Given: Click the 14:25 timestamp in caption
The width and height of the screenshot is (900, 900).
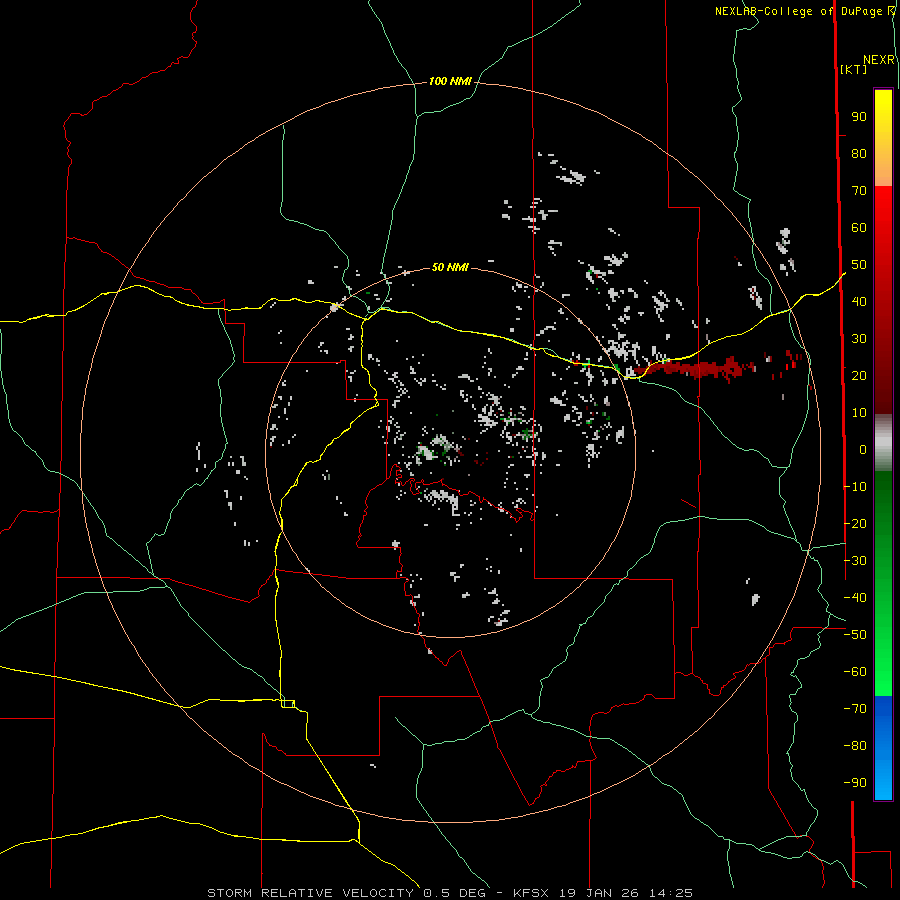Looking at the screenshot, I should tap(671, 893).
